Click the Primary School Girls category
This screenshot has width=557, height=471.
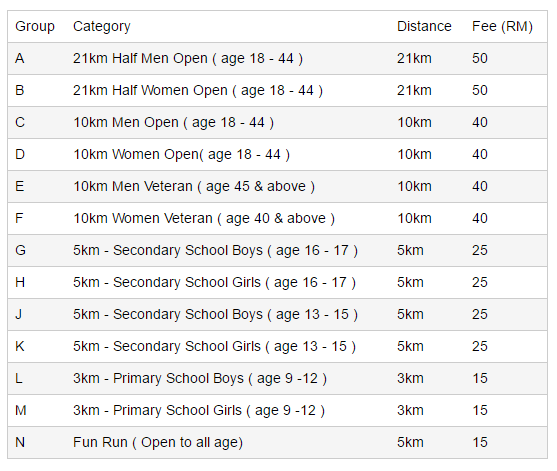tap(199, 410)
